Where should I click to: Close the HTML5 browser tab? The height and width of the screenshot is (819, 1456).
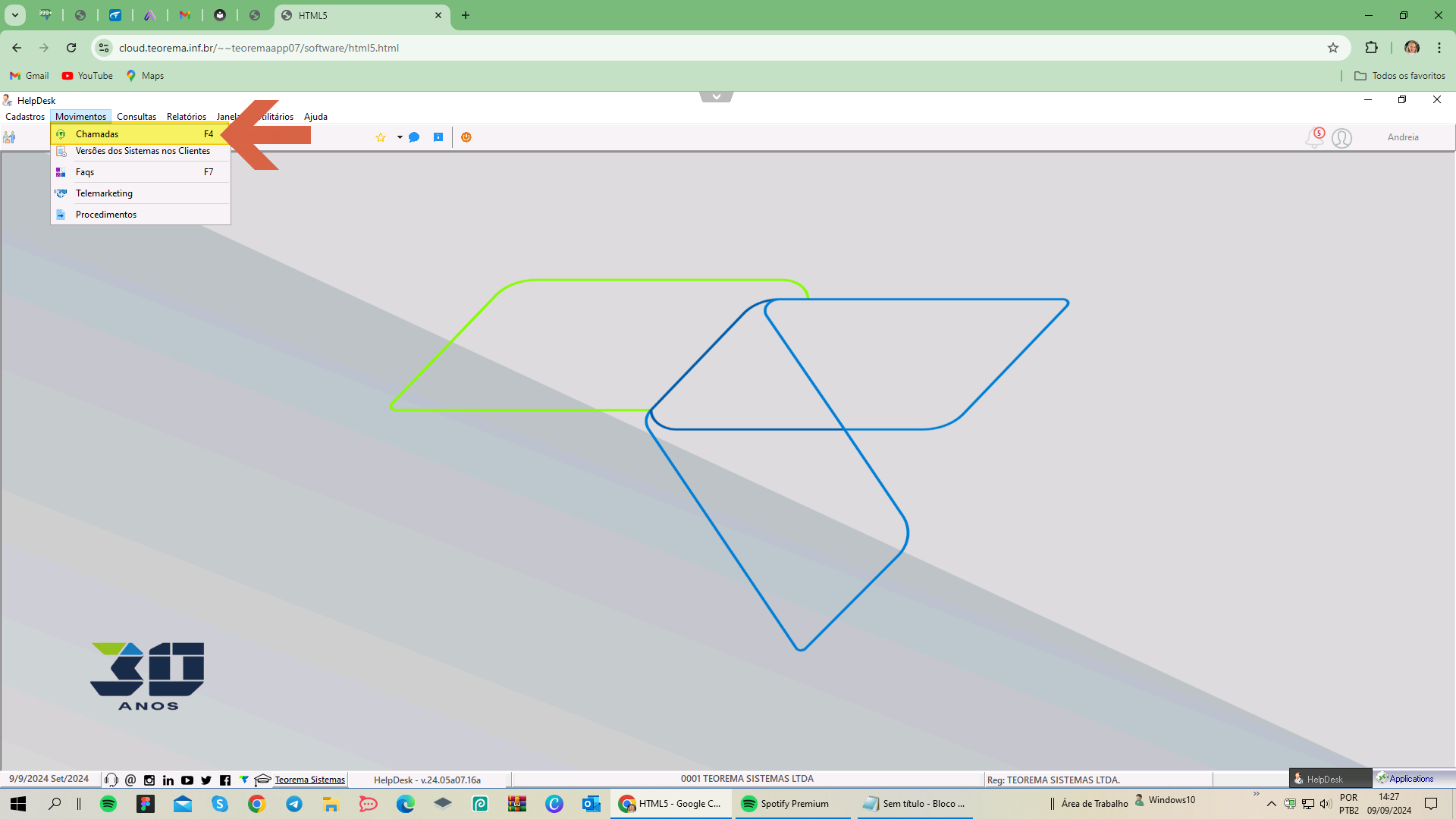click(x=438, y=15)
